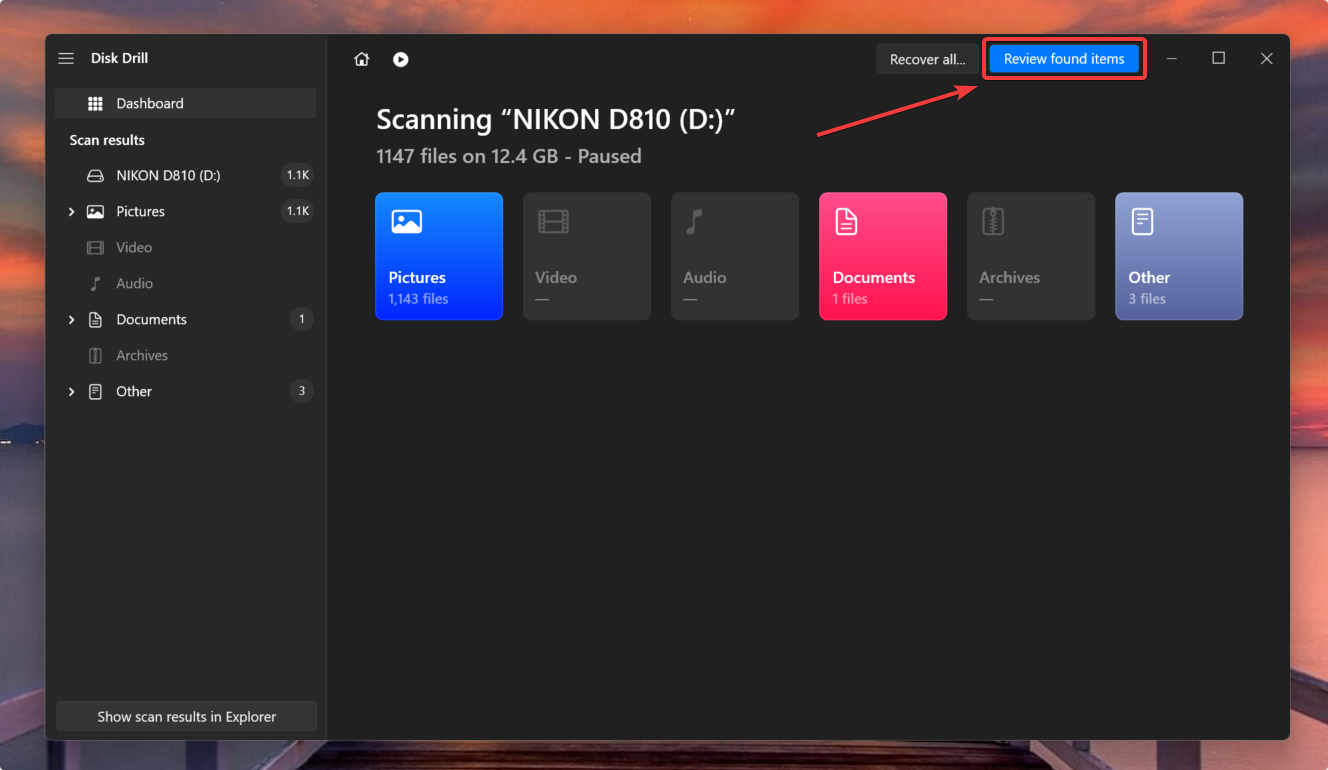The width and height of the screenshot is (1328, 770).
Task: Click the page icon in sidebar Other row
Action: click(x=95, y=391)
